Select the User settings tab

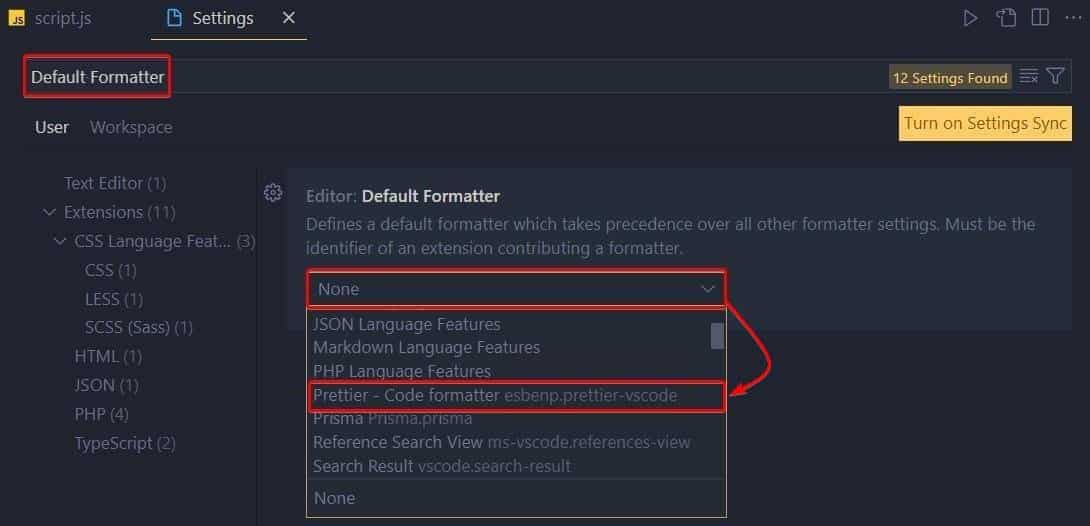[52, 127]
